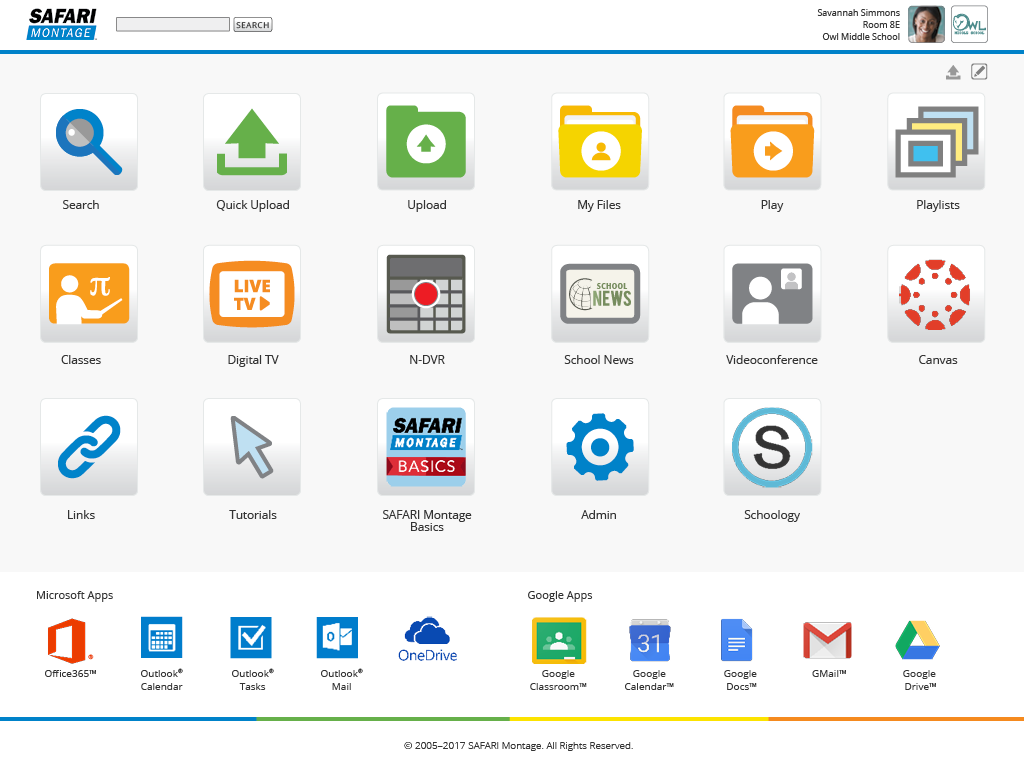Focus the search text field
Image resolution: width=1024 pixels, height=768 pixels.
coord(173,24)
